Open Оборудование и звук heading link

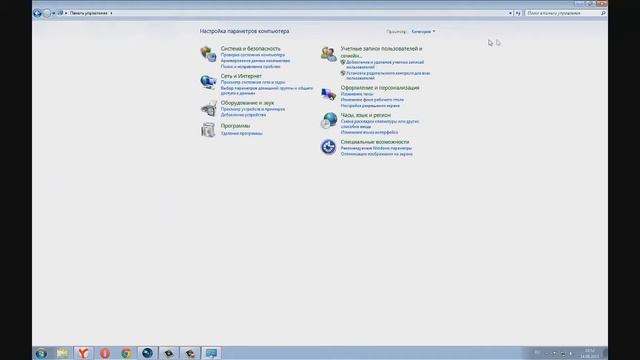247,103
